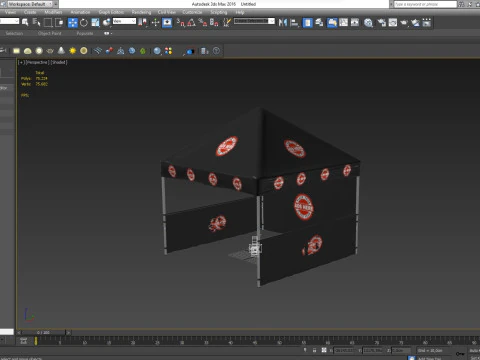Toggle Angle Snap icon
This screenshot has height=360, width=480.
(192, 22)
